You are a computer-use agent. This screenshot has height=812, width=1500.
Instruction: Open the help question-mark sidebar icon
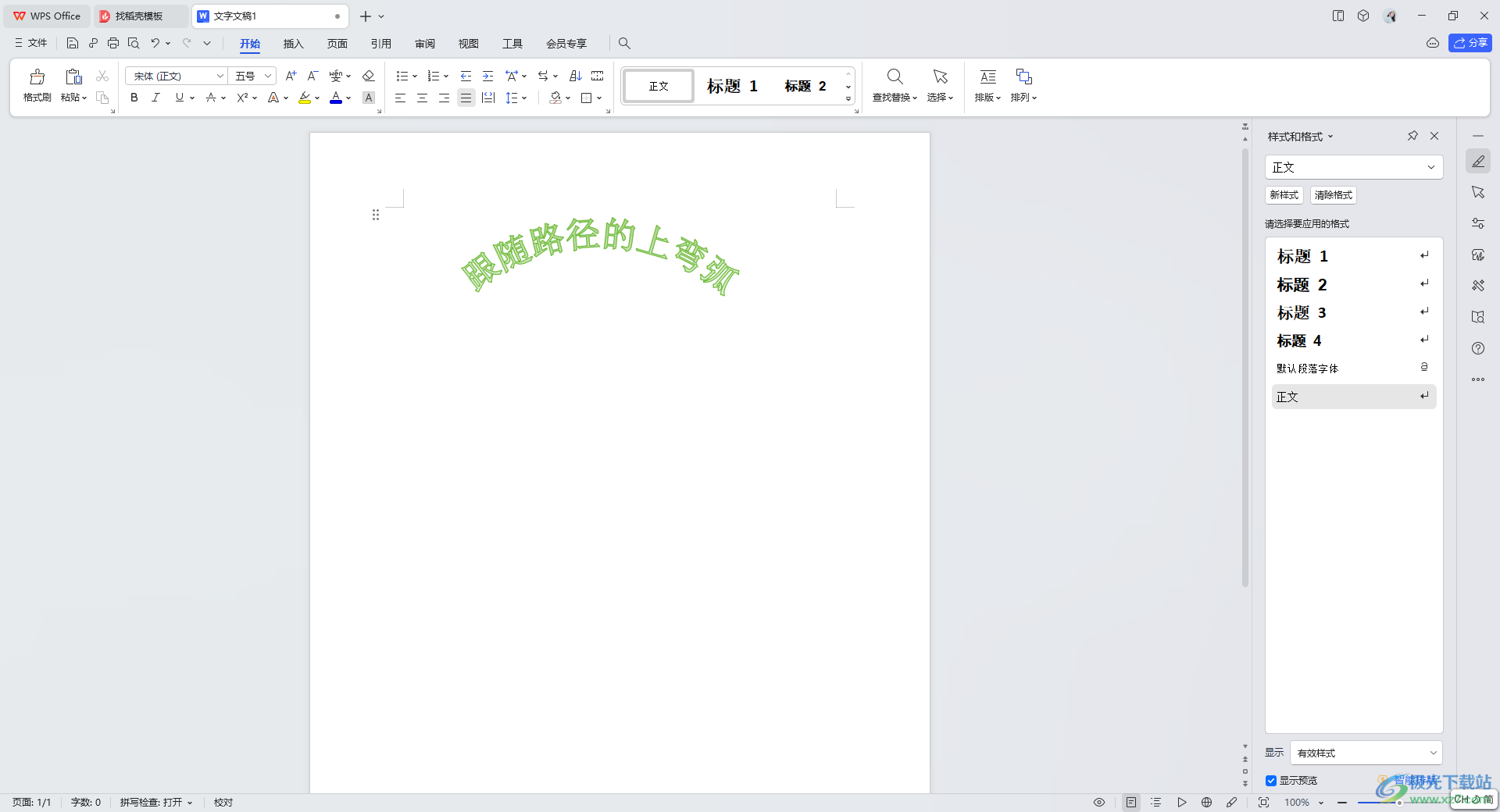point(1478,348)
